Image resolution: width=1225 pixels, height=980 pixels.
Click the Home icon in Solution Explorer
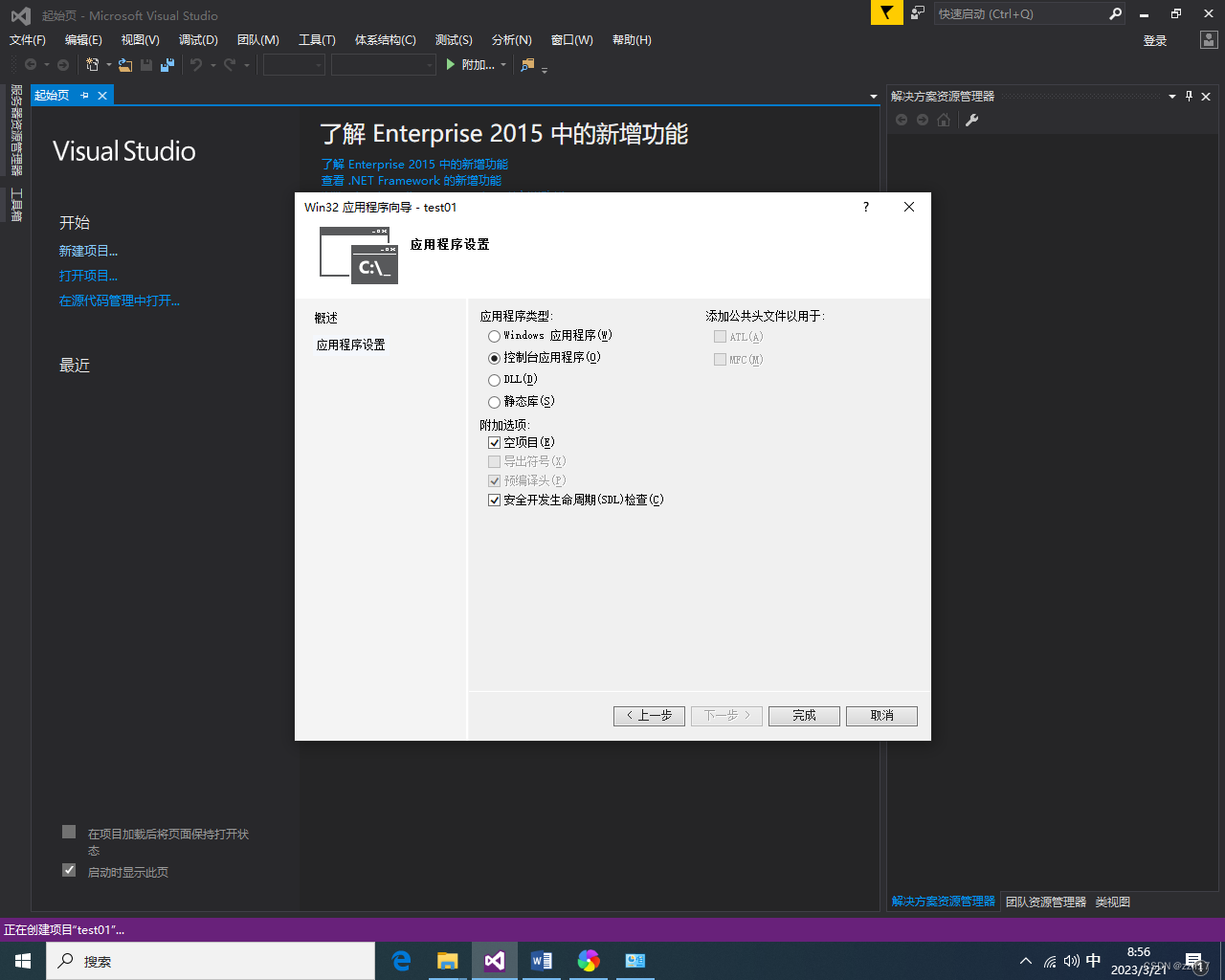(943, 120)
